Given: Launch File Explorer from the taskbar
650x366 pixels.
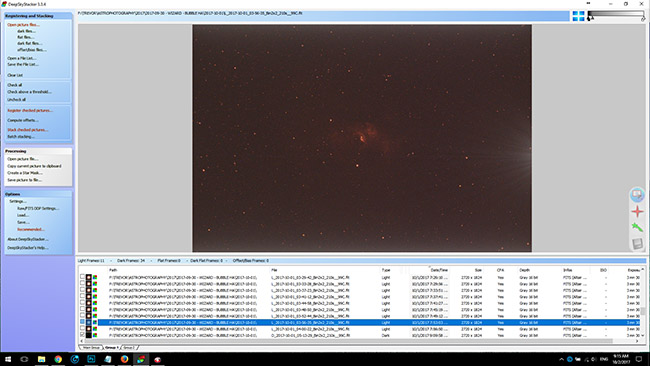Looking at the screenshot, I should click(41, 359).
